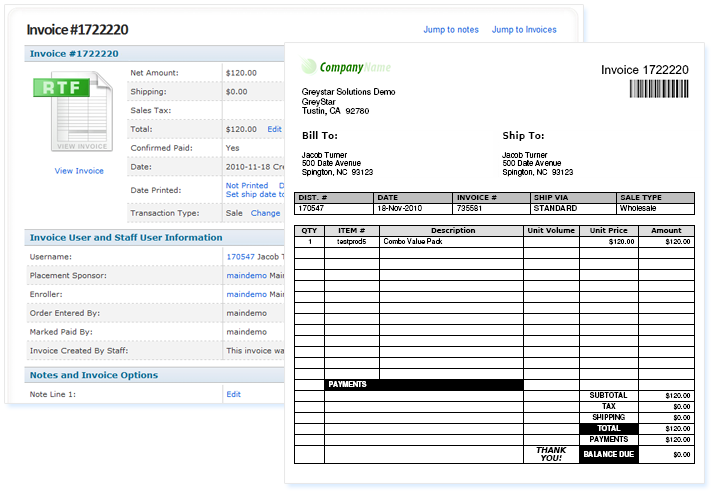Jump to Invoices section
Screen dimensions: 715x496
coord(524,30)
